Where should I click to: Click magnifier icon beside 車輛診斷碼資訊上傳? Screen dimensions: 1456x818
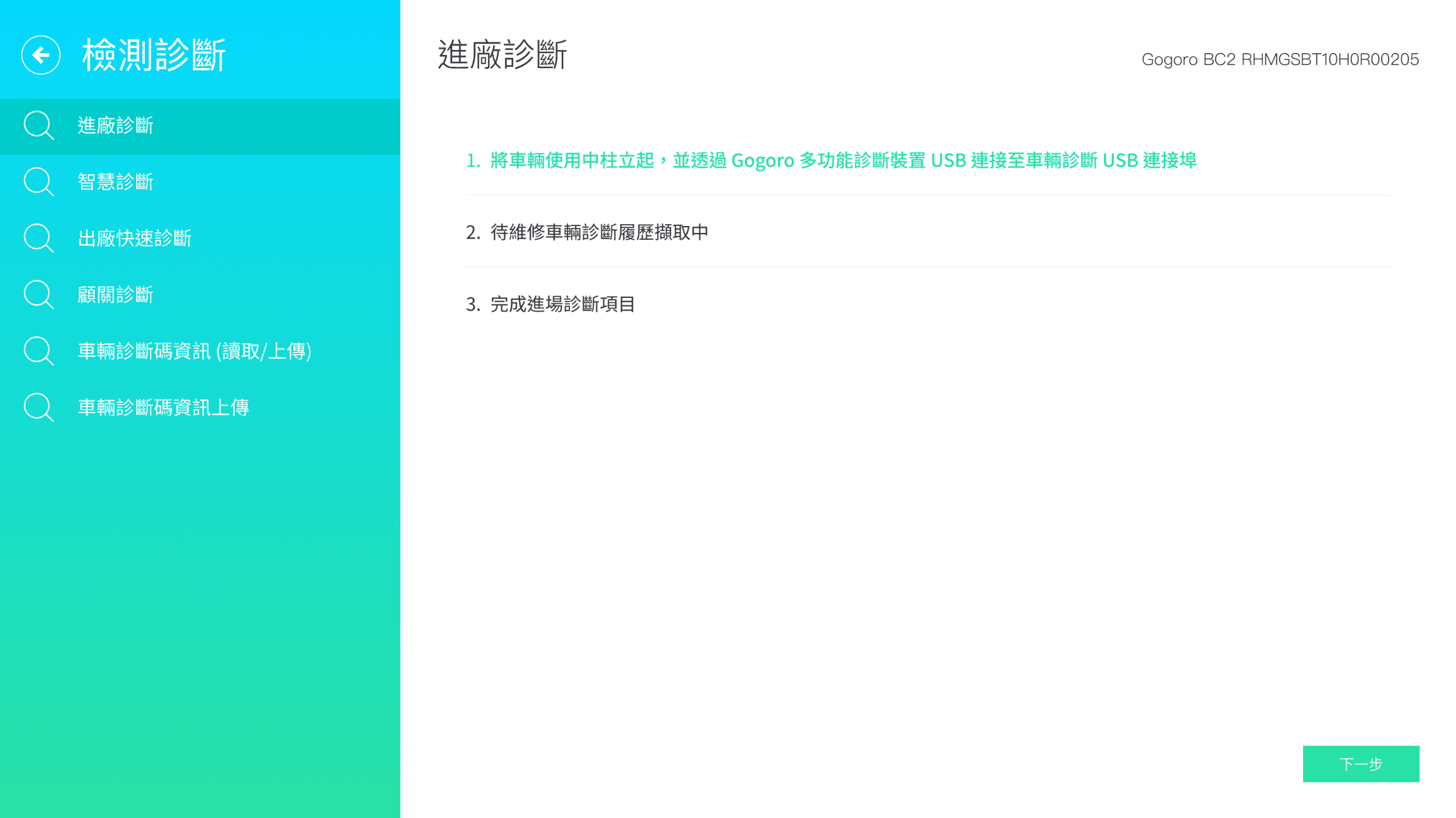coord(38,407)
